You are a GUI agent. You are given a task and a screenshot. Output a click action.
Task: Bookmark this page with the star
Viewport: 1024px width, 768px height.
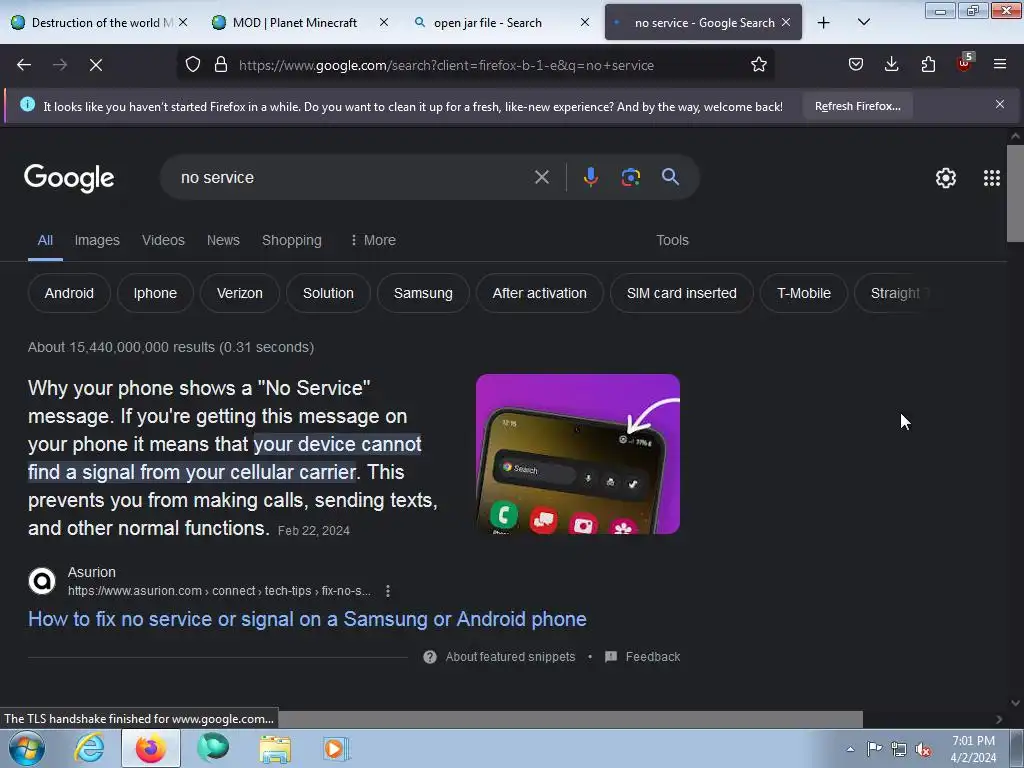[758, 65]
